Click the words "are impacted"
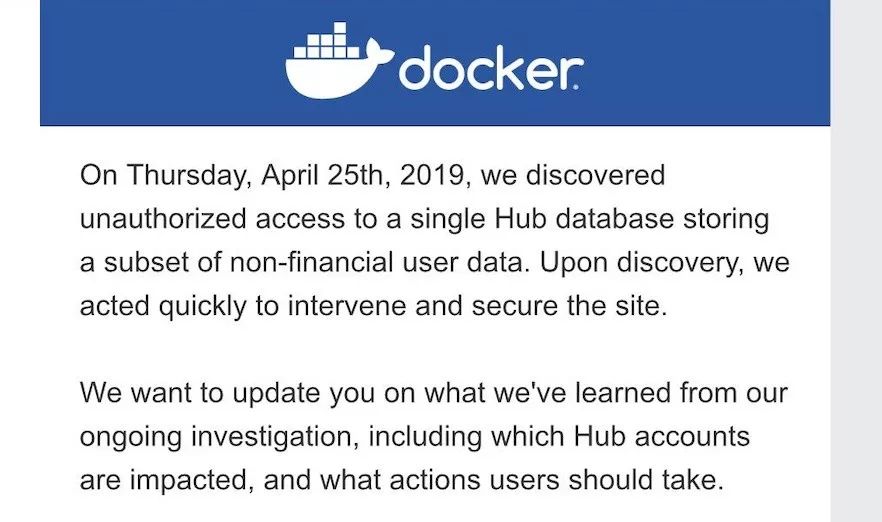The height and width of the screenshot is (522, 882). pyautogui.click(x=165, y=481)
